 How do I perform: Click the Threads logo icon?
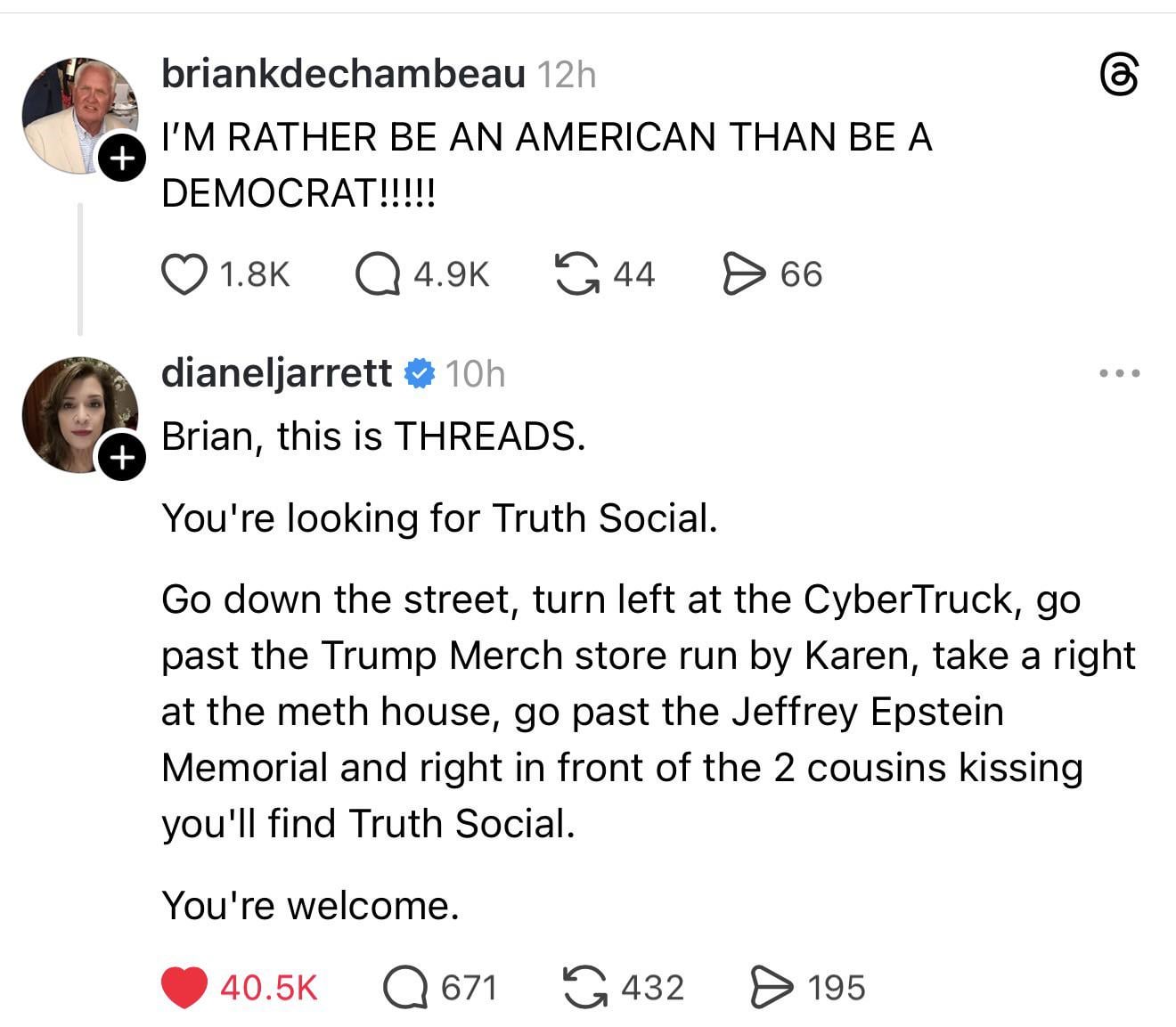1118,75
